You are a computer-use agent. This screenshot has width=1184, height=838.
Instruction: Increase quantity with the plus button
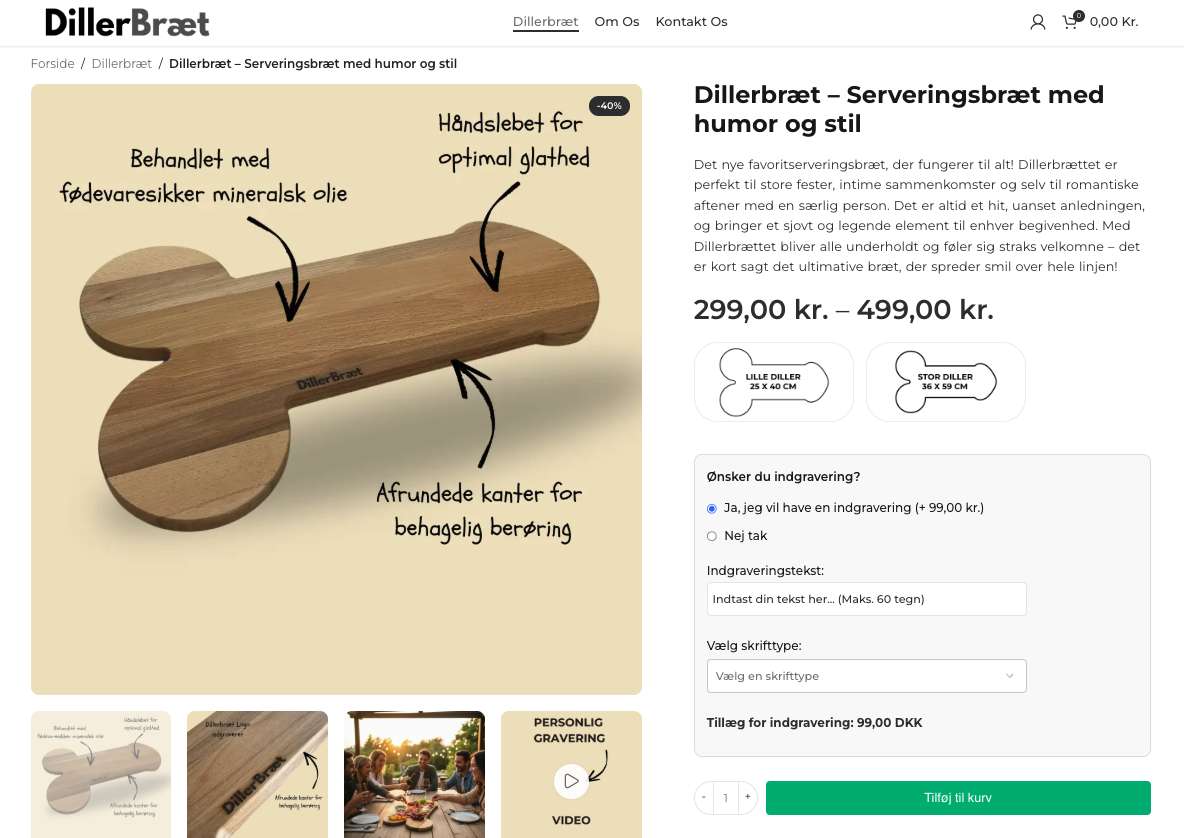pyautogui.click(x=747, y=797)
